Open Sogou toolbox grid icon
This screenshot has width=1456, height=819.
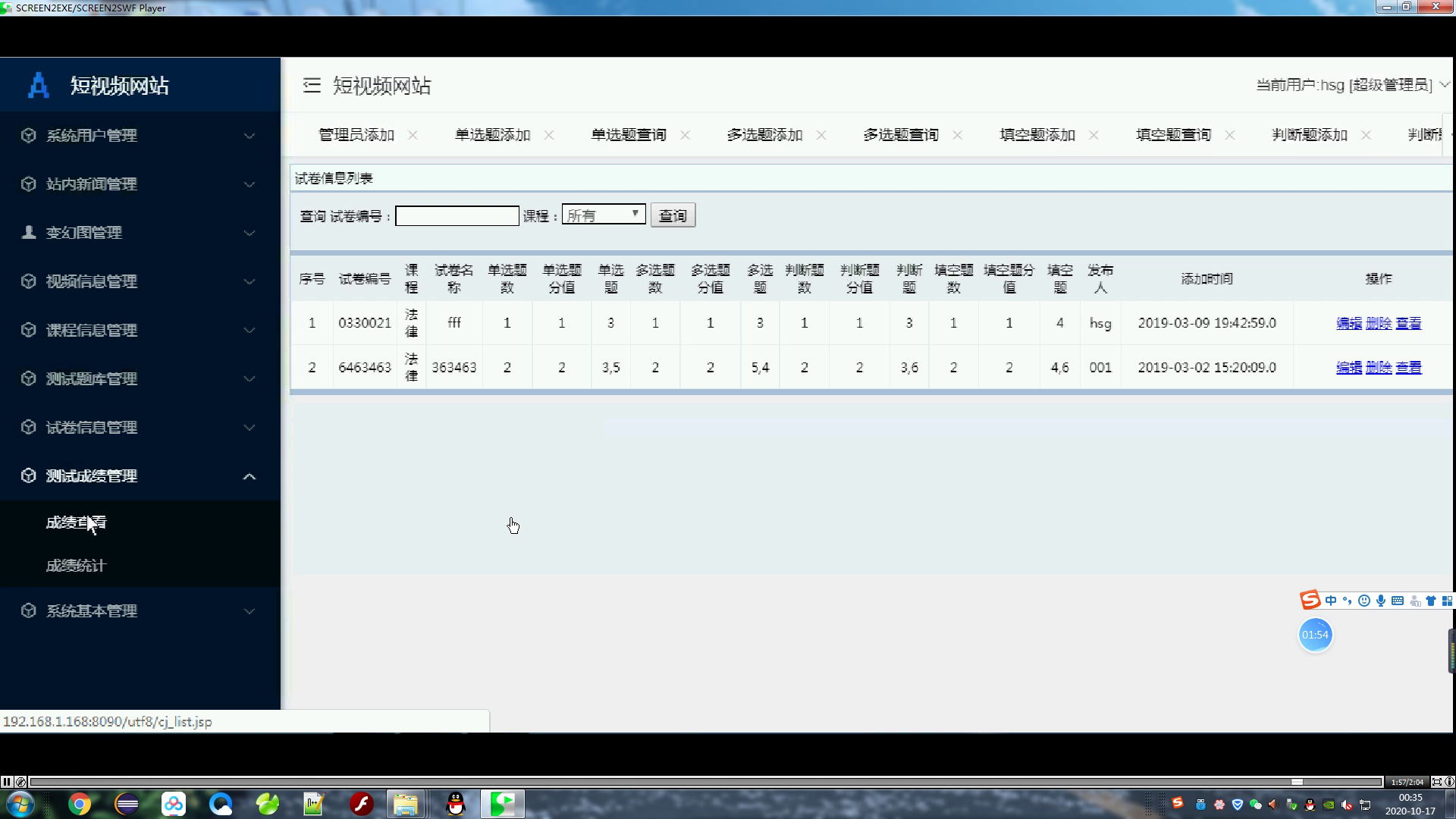tap(1447, 601)
